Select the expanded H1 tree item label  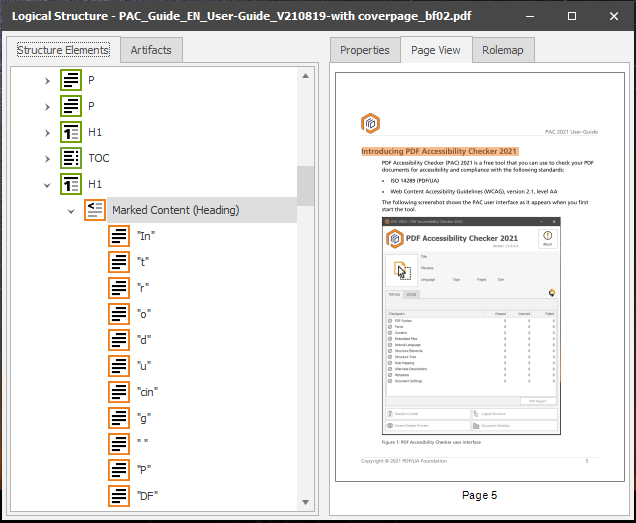95,184
